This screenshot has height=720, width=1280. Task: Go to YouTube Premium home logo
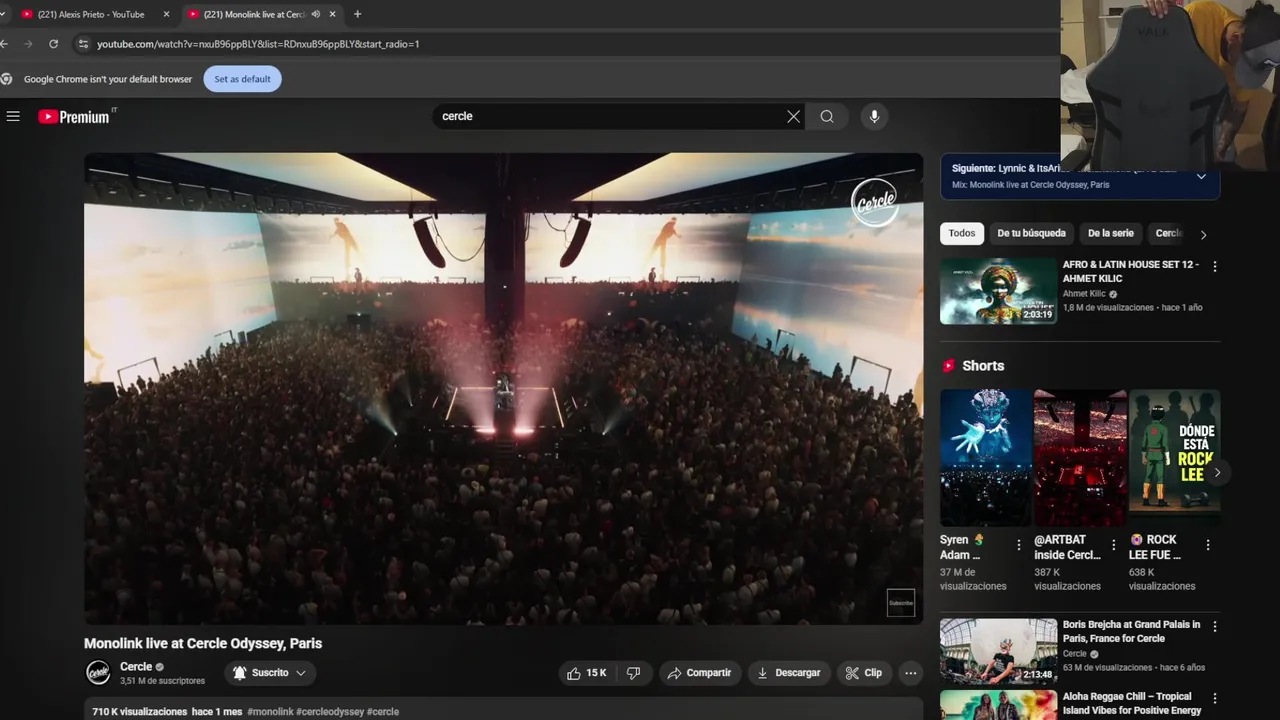coord(76,116)
